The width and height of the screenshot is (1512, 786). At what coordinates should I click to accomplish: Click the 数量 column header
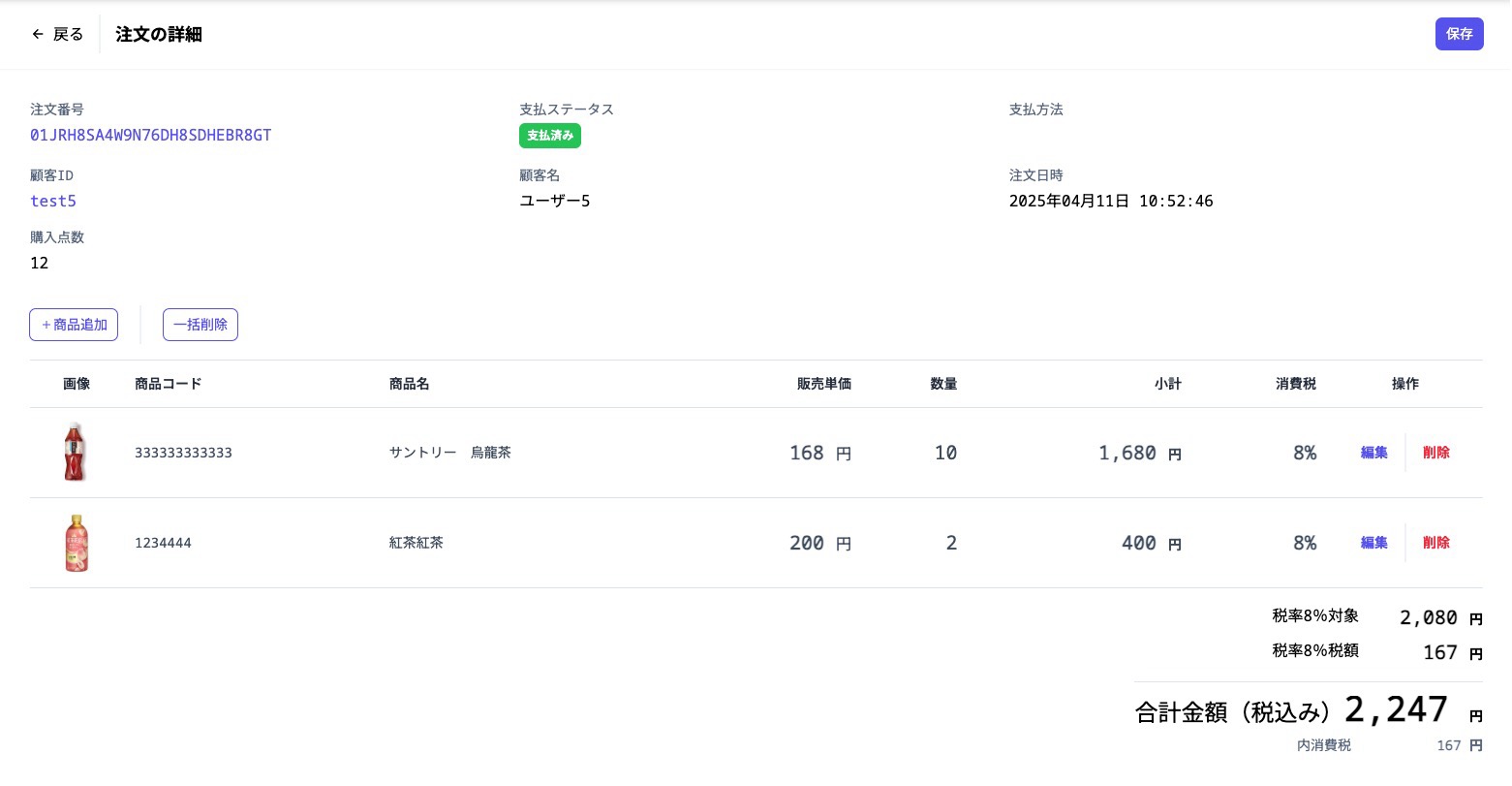coord(943,384)
